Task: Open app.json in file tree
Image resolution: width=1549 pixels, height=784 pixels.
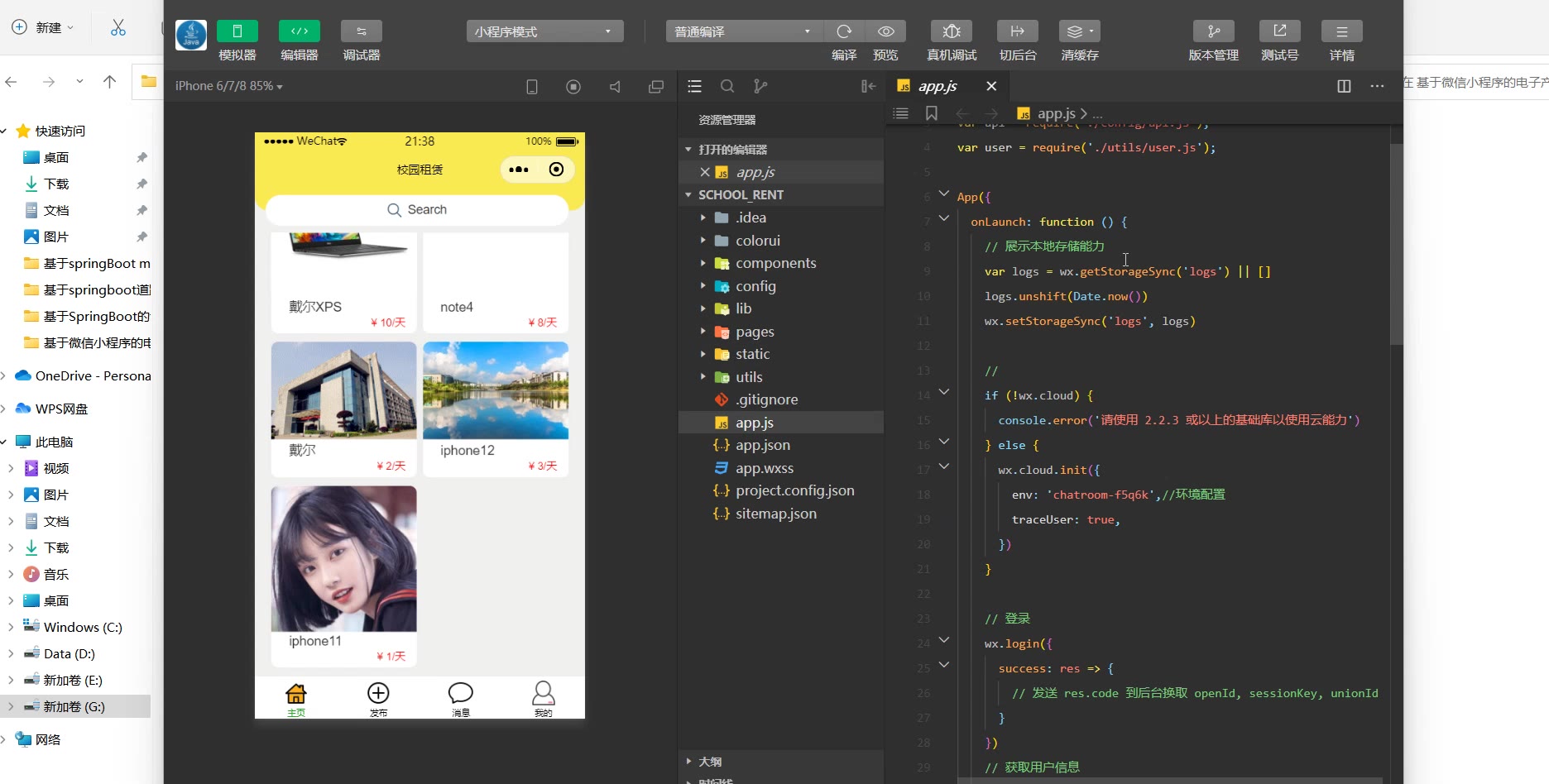Action: [x=763, y=445]
